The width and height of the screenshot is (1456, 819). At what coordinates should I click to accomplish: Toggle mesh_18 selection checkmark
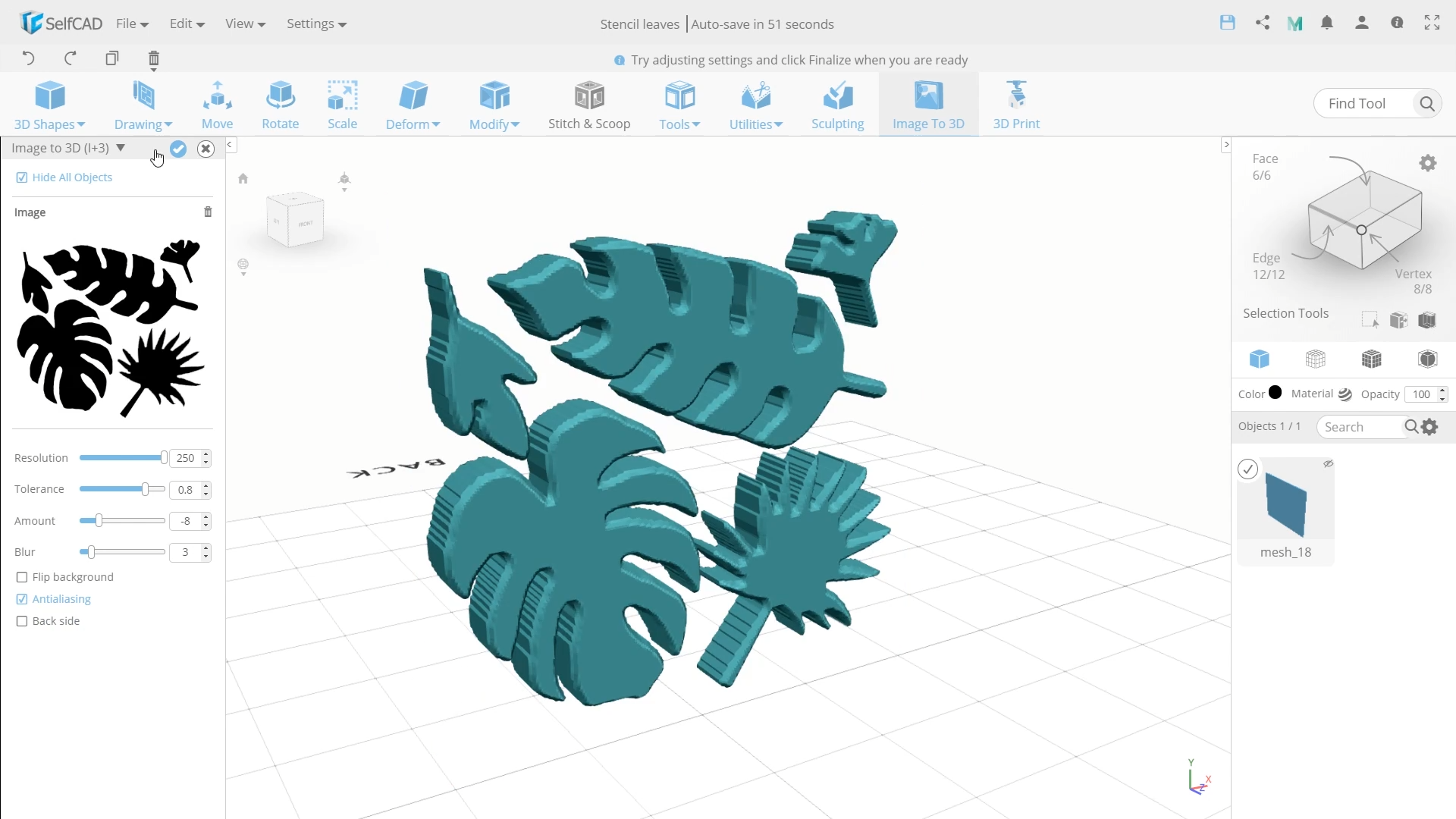pyautogui.click(x=1247, y=469)
